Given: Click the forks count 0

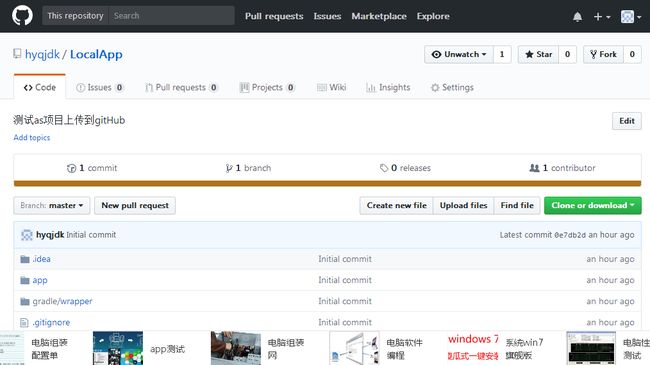Looking at the screenshot, I should pos(632,54).
